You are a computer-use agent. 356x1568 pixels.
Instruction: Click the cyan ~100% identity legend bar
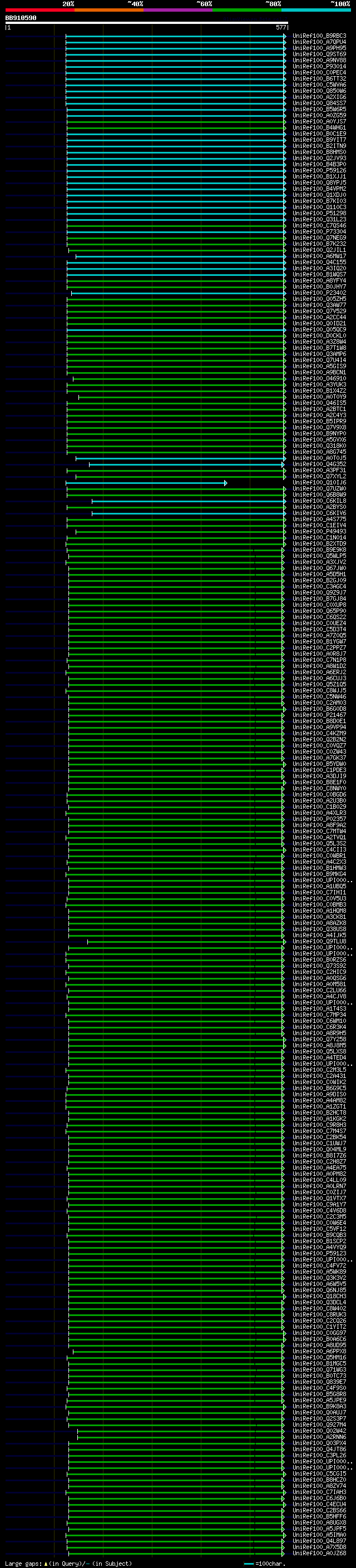(x=316, y=10)
